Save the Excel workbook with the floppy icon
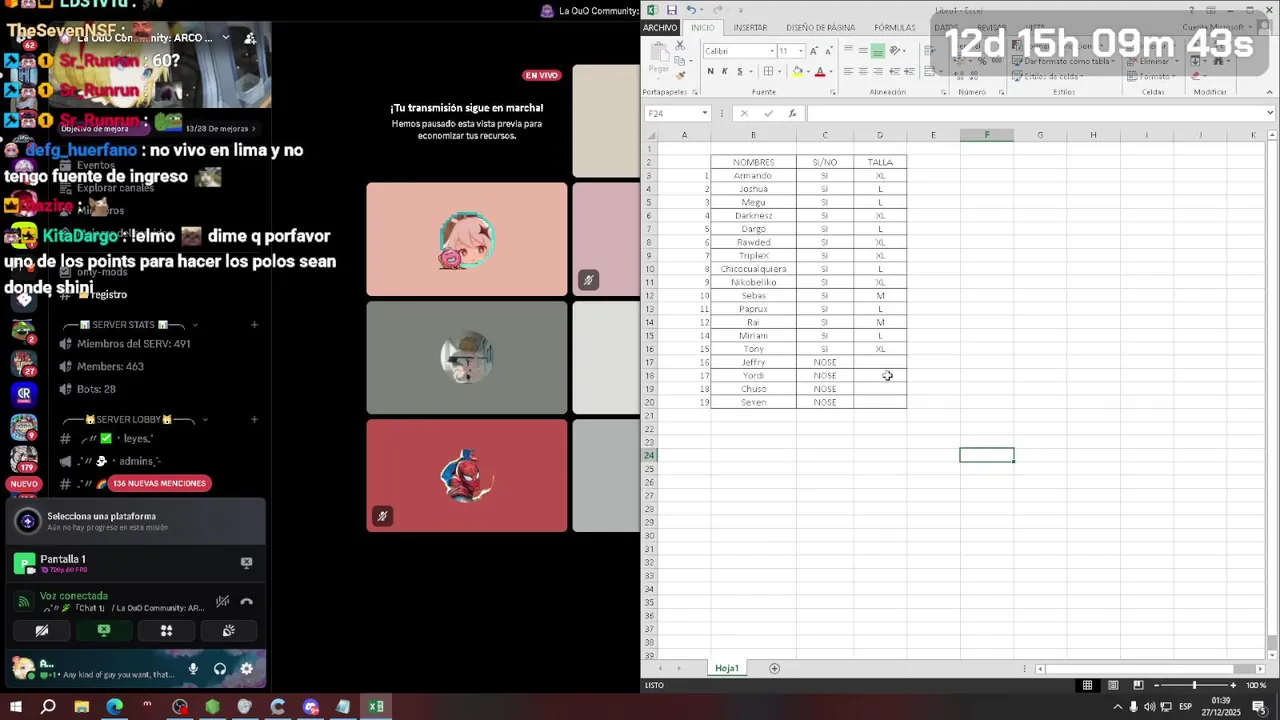Image resolution: width=1280 pixels, height=720 pixels. click(x=671, y=10)
